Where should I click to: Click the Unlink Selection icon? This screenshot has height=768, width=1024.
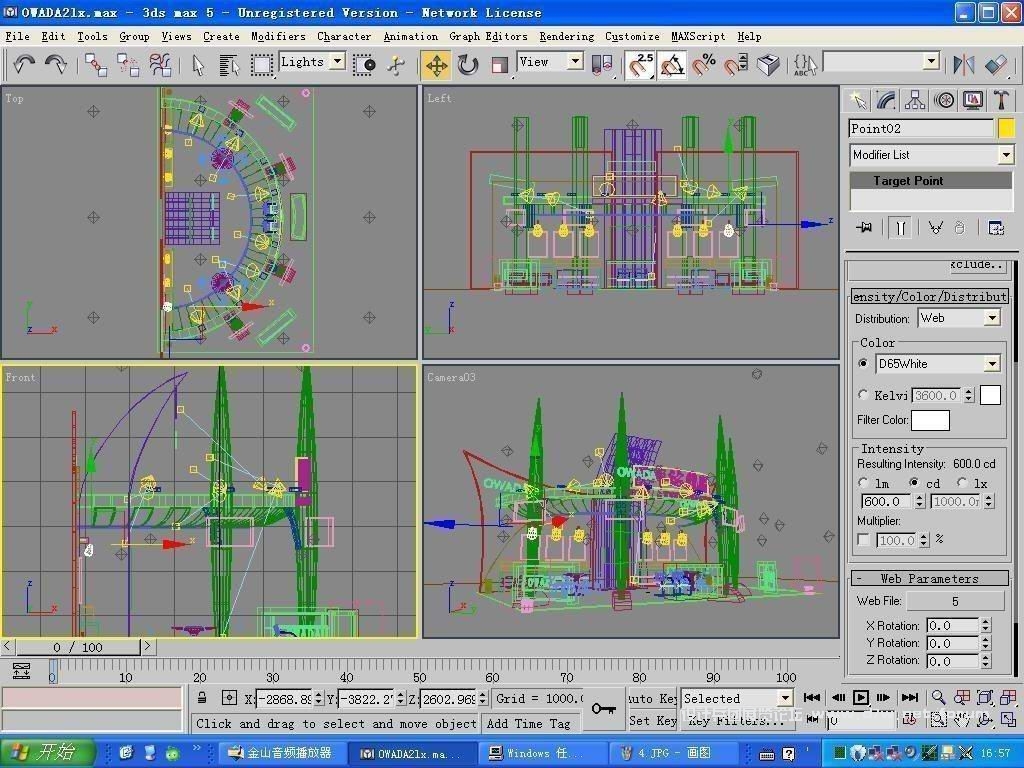point(128,65)
